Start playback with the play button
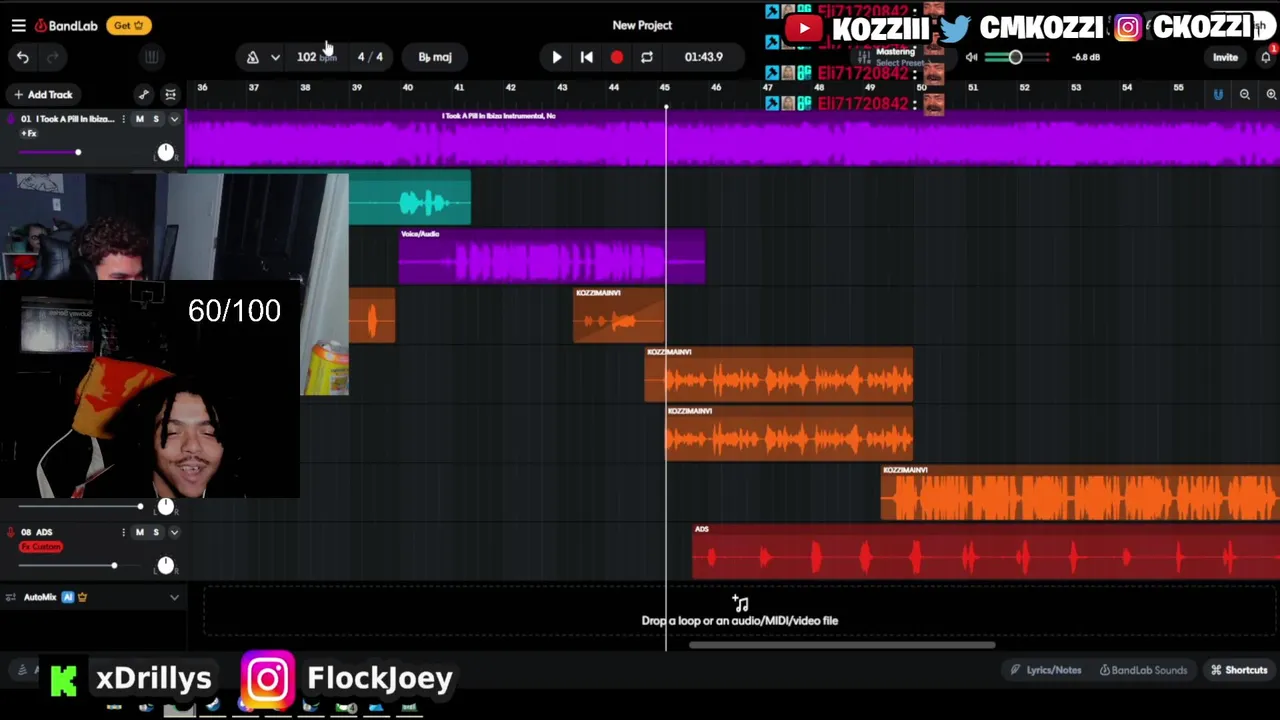 click(557, 57)
